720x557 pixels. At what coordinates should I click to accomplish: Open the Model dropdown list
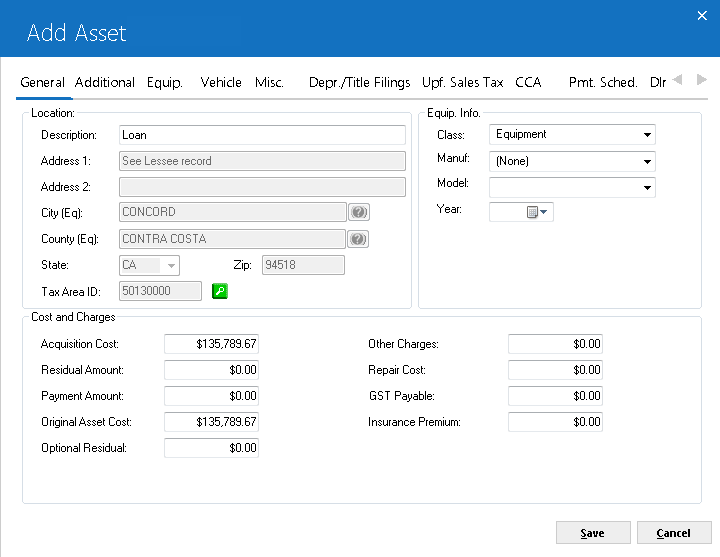(647, 187)
